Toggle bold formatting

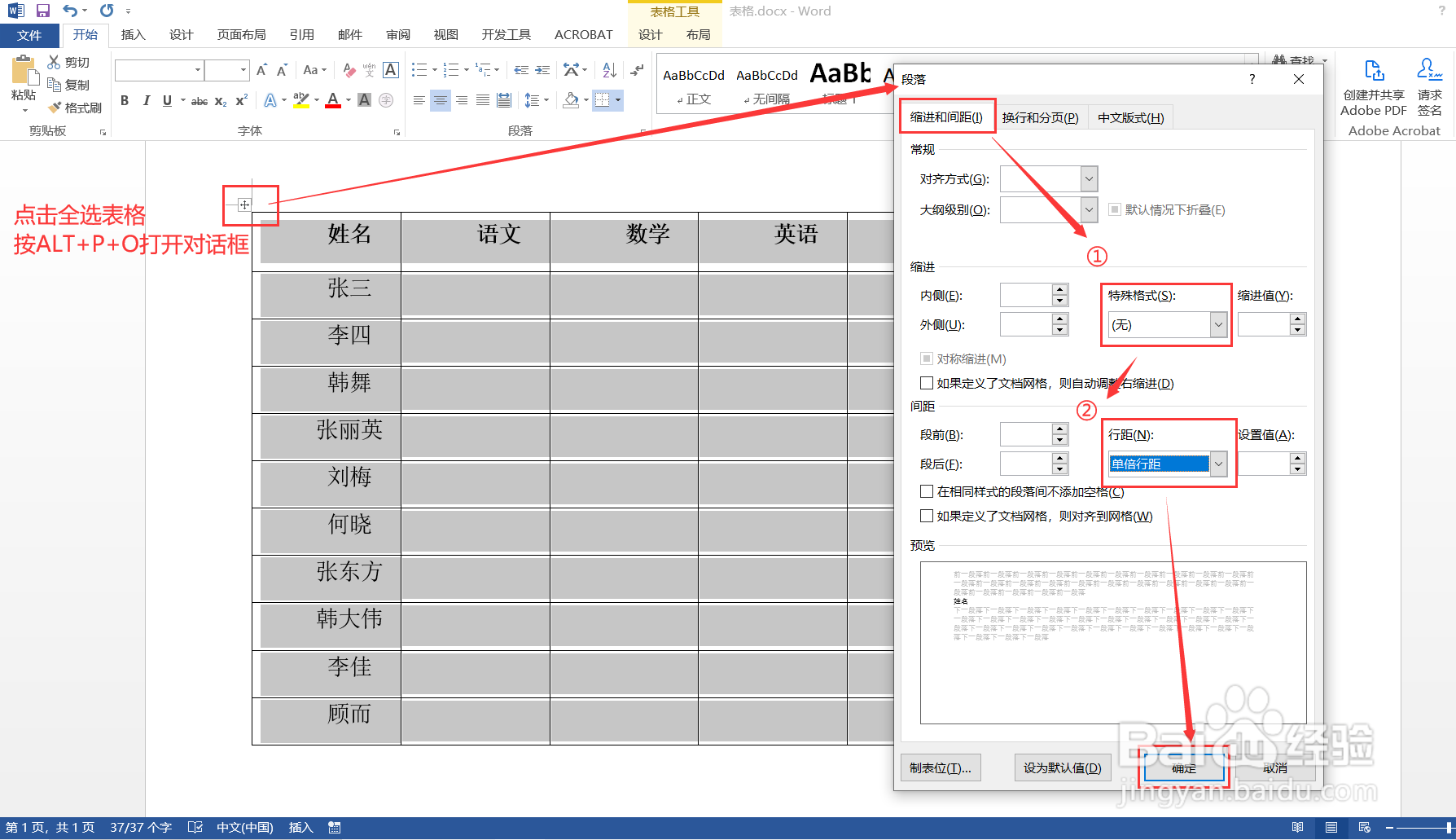(x=124, y=100)
